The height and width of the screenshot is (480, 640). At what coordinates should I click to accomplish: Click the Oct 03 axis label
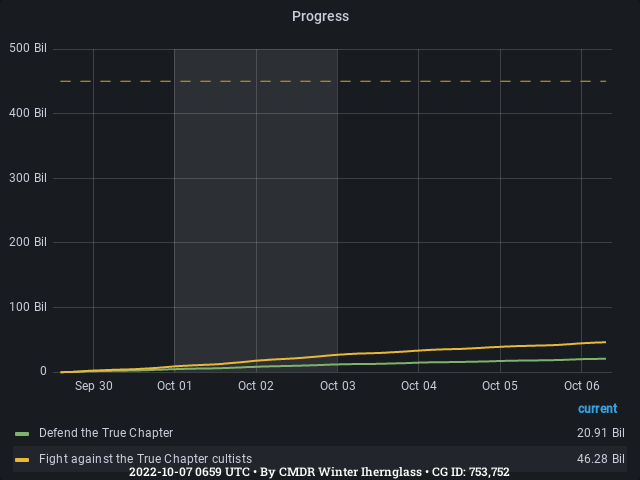(338, 386)
